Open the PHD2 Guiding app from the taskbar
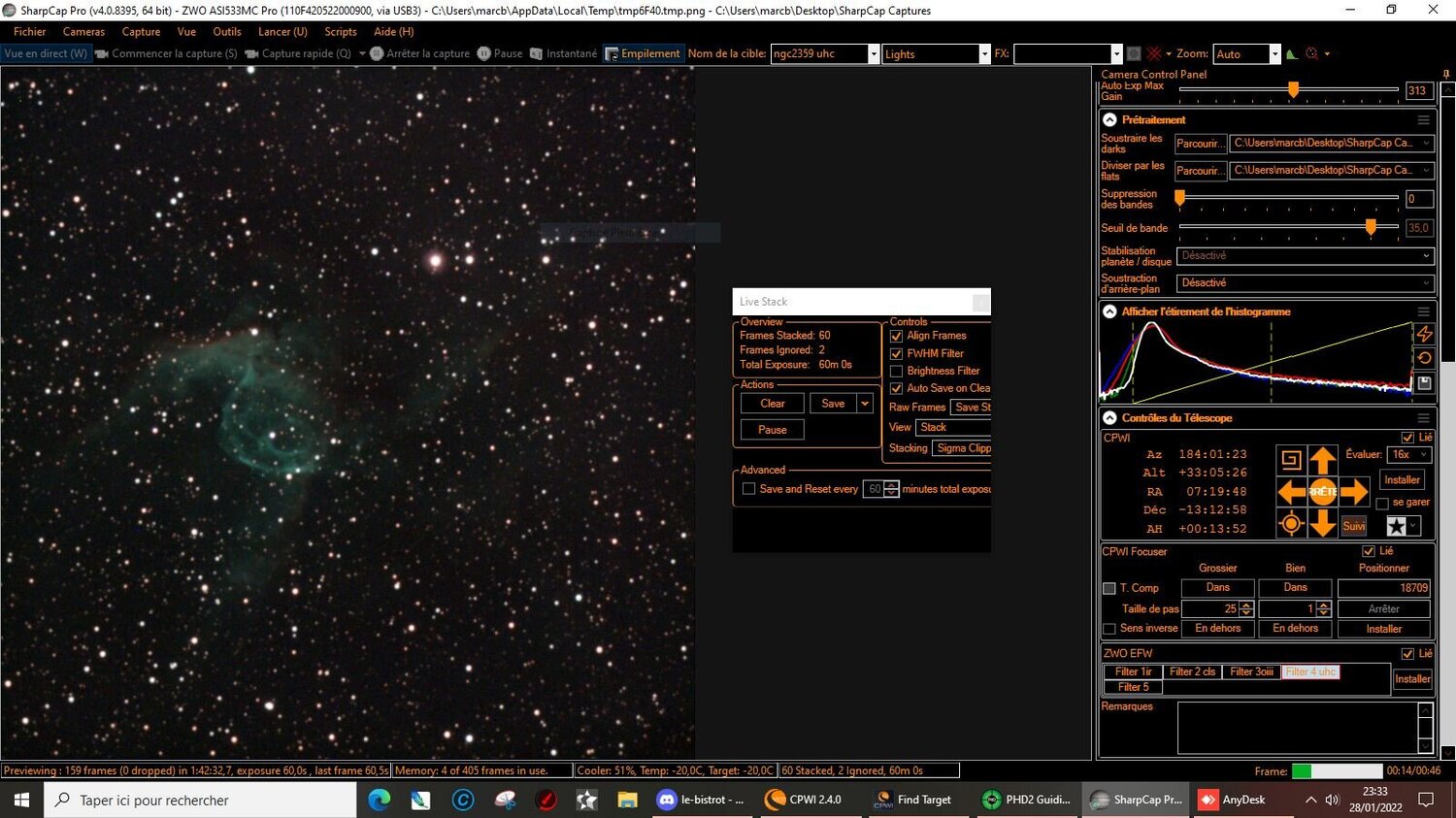This screenshot has width=1456, height=818. click(1027, 799)
